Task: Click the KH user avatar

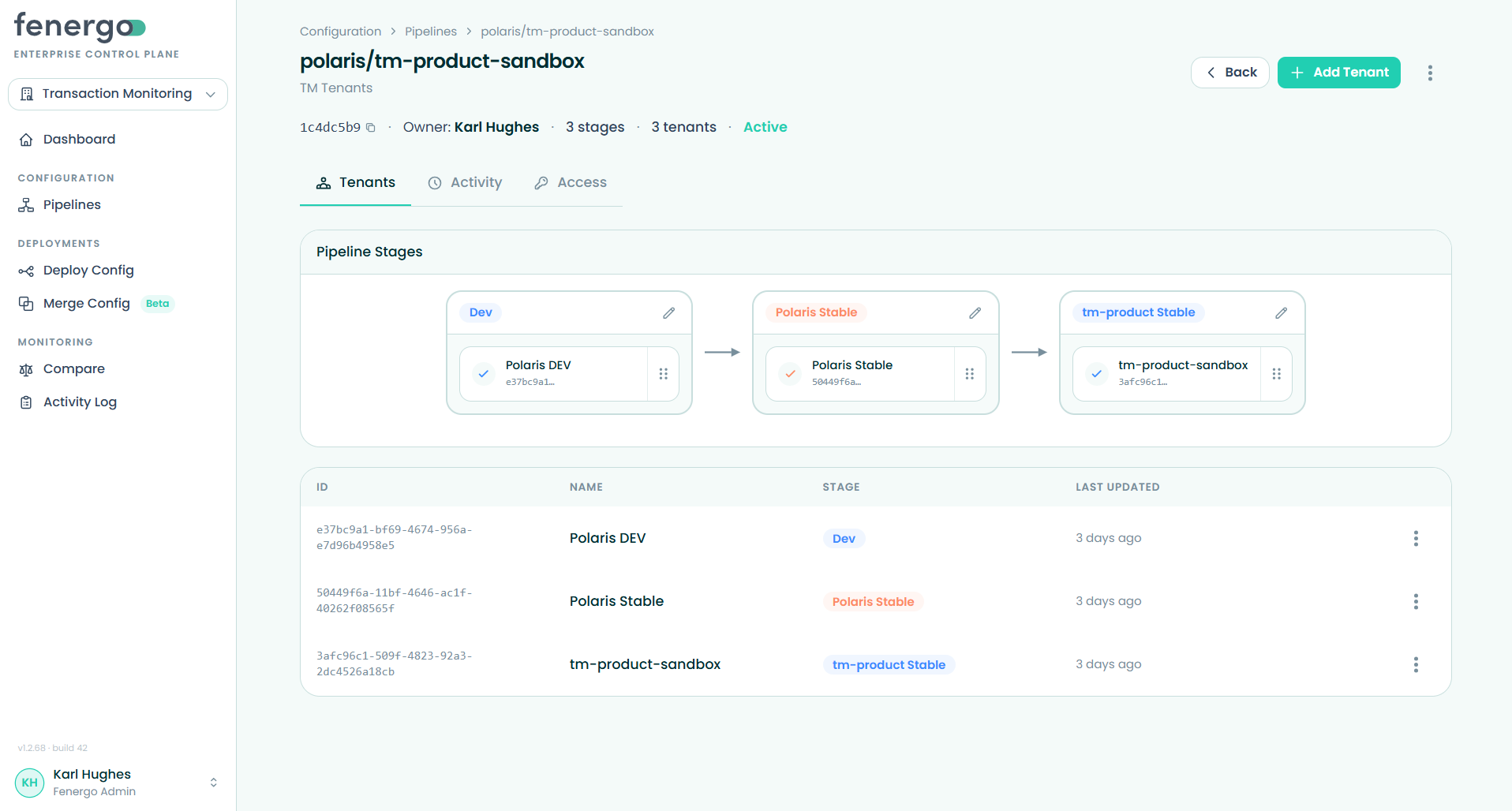Action: pyautogui.click(x=30, y=783)
